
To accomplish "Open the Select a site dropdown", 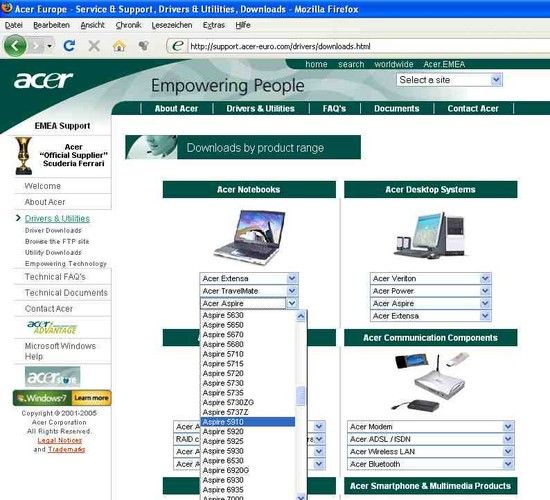I will [x=450, y=80].
